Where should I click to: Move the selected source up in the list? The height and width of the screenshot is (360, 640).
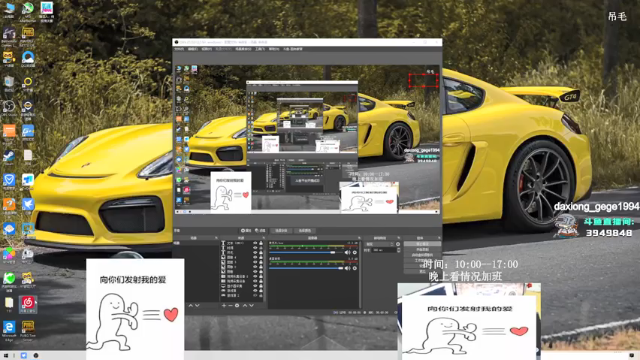pos(245,305)
